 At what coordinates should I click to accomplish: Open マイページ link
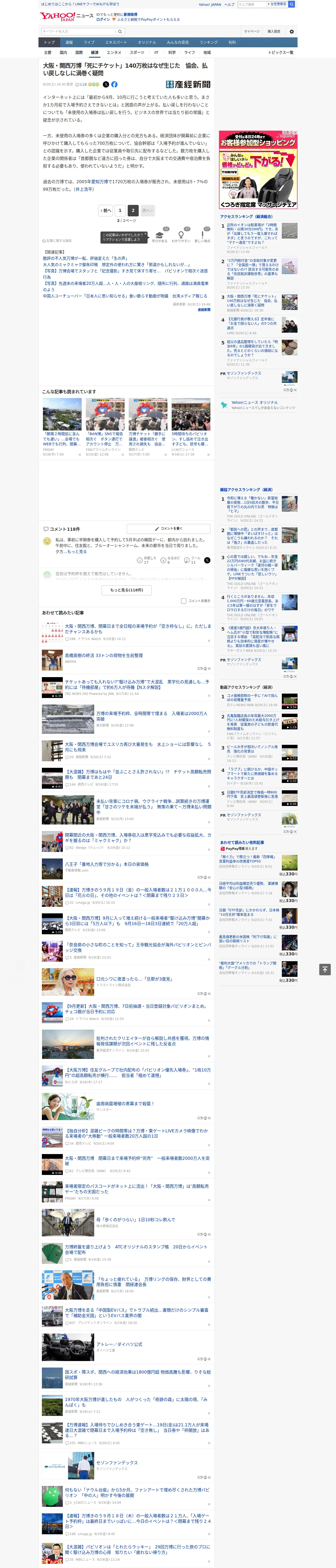point(252,32)
